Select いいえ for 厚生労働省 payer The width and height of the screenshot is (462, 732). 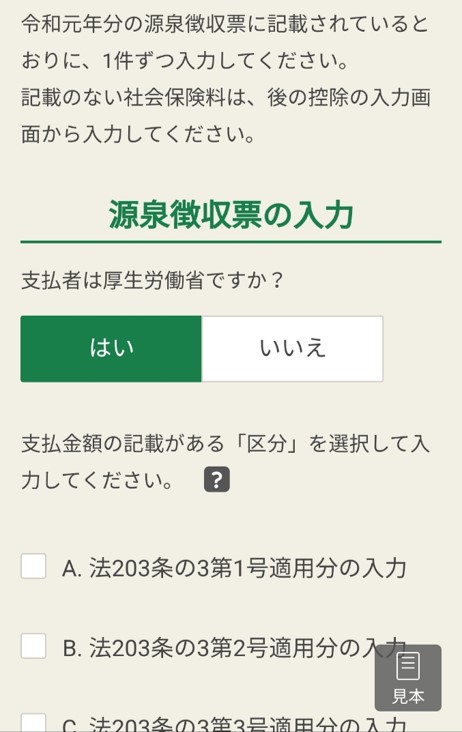292,349
